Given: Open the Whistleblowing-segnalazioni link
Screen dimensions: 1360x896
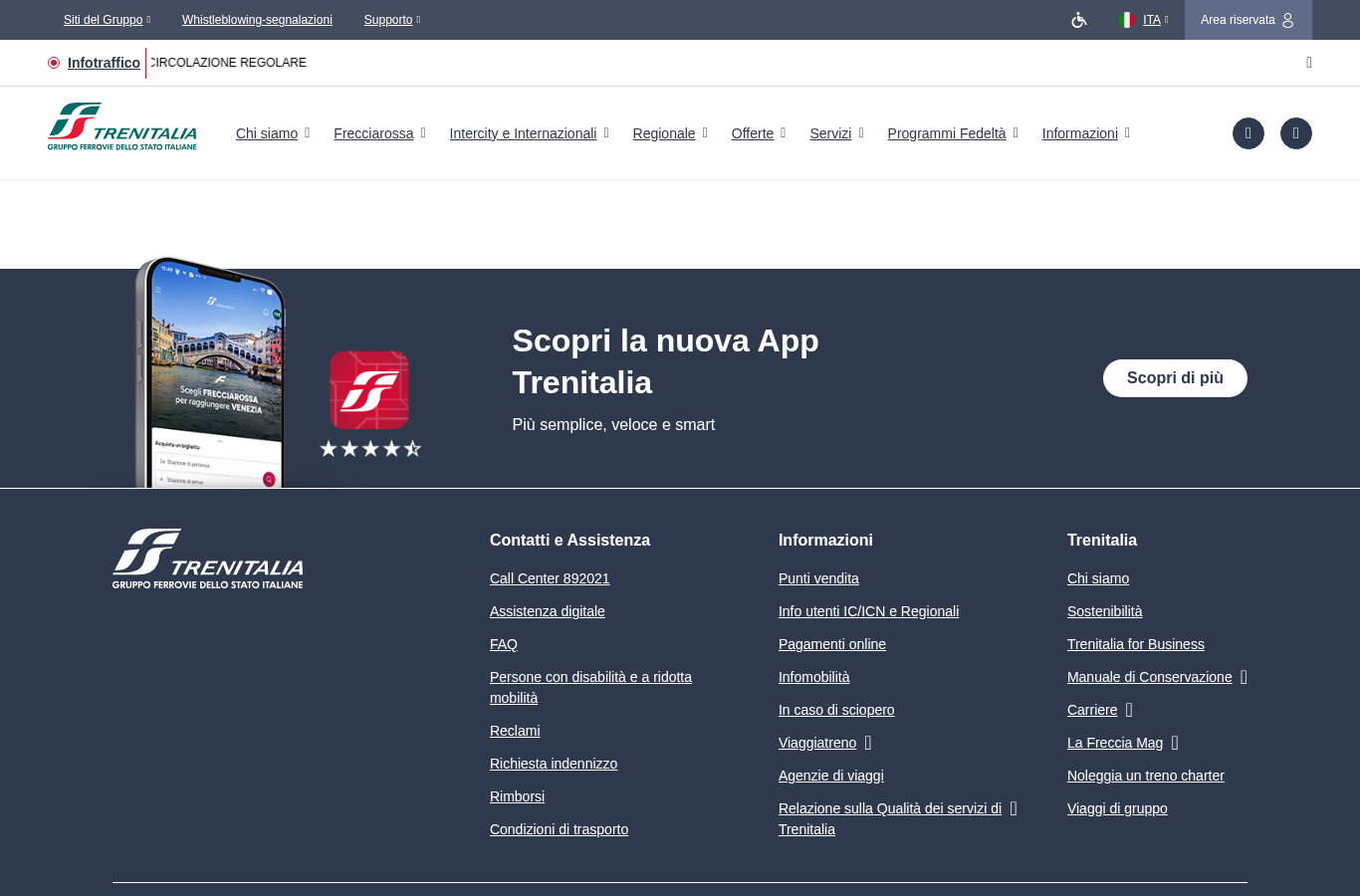Looking at the screenshot, I should tap(257, 20).
